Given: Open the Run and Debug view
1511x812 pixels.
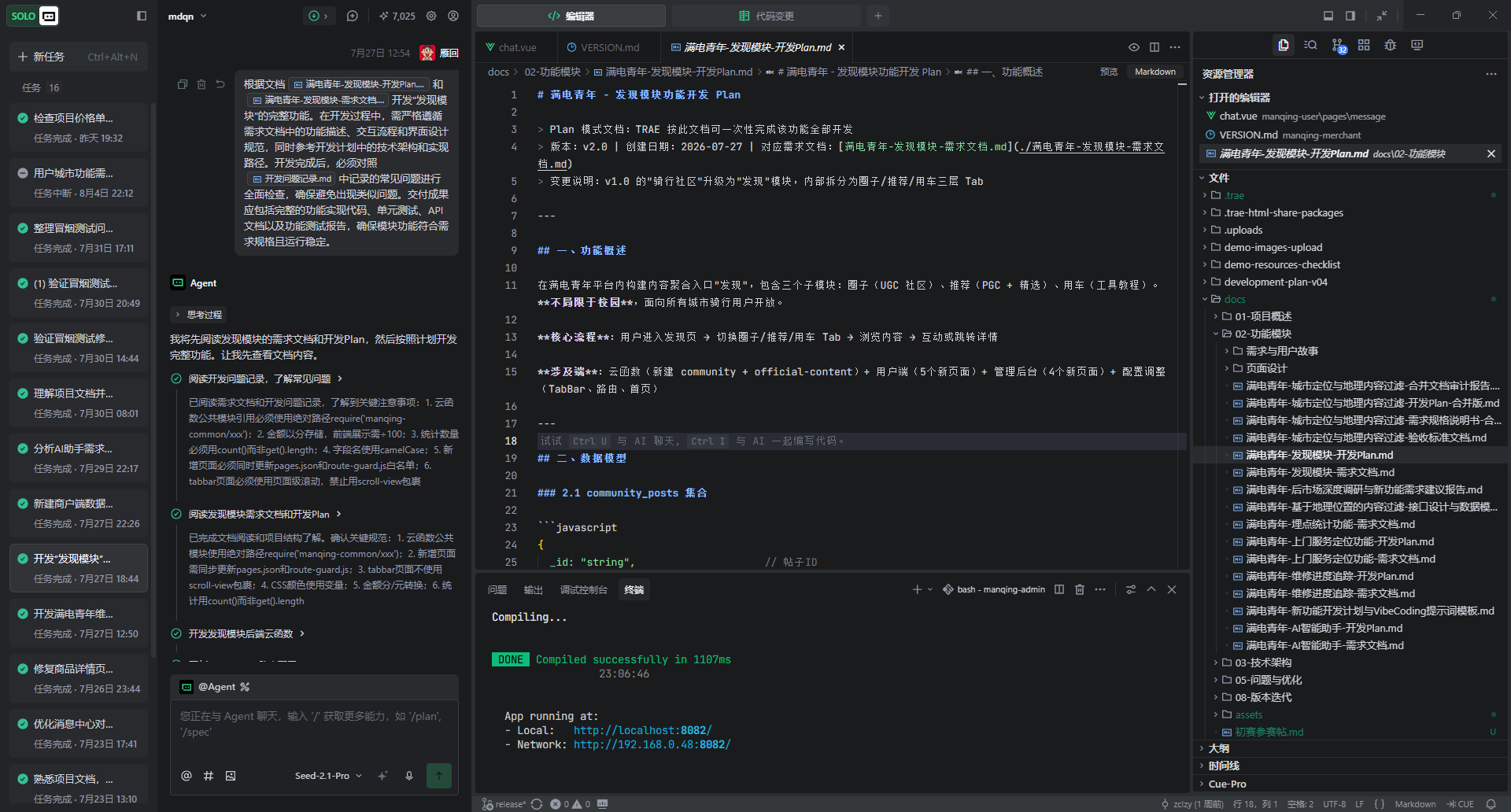Looking at the screenshot, I should coord(1391,46).
